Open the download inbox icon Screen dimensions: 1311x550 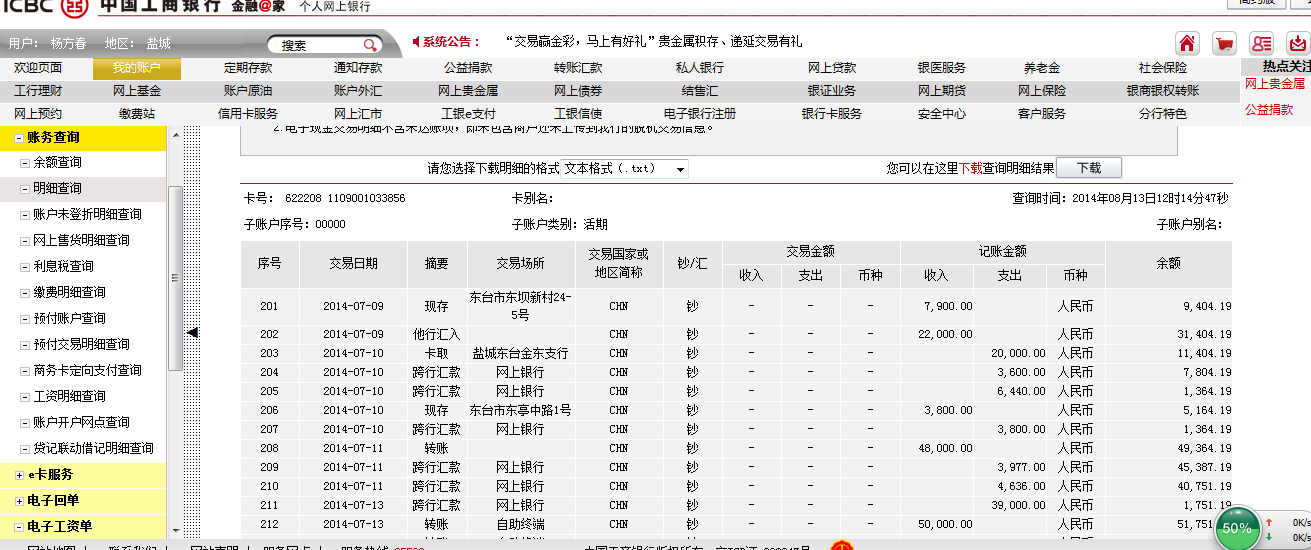[1298, 43]
